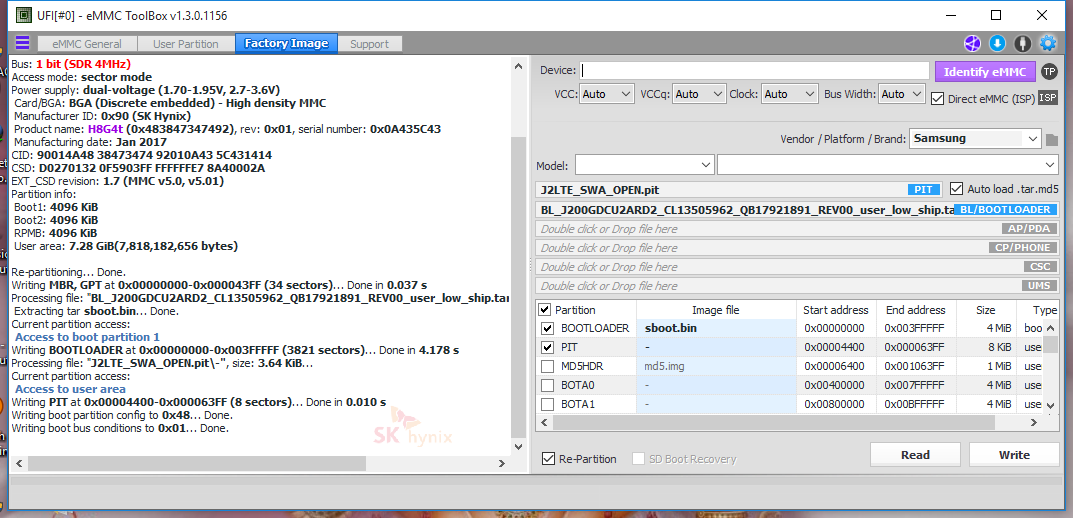Switch to the eMMC General tab
The width and height of the screenshot is (1073, 518).
[x=88, y=44]
